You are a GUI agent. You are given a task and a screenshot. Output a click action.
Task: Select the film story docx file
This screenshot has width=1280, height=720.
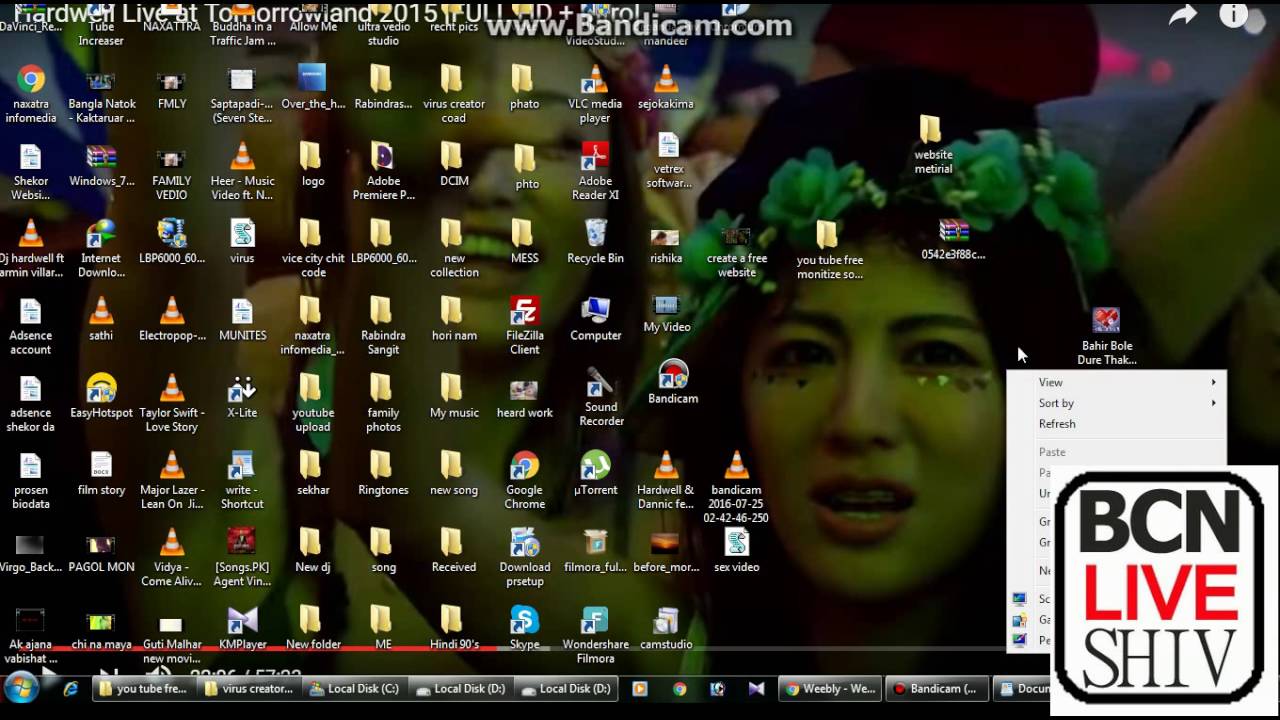[101, 473]
